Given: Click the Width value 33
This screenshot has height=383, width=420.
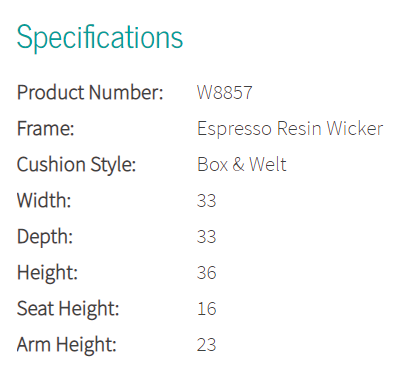Looking at the screenshot, I should click(206, 201).
